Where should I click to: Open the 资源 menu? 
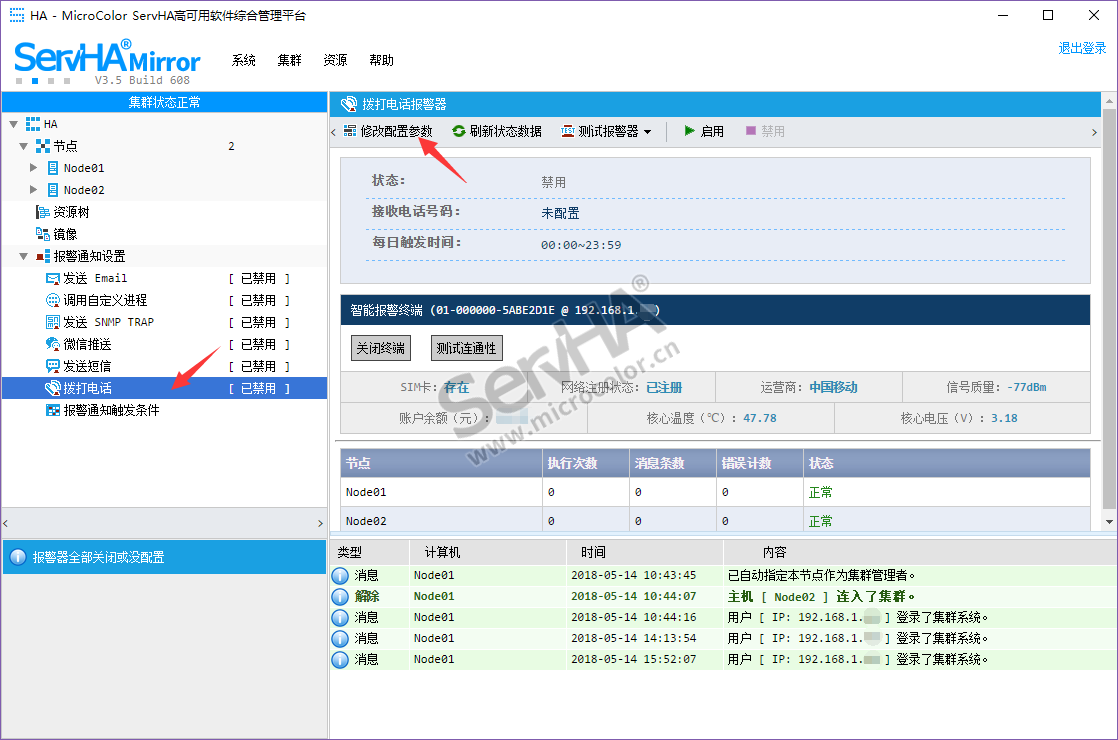pos(335,60)
